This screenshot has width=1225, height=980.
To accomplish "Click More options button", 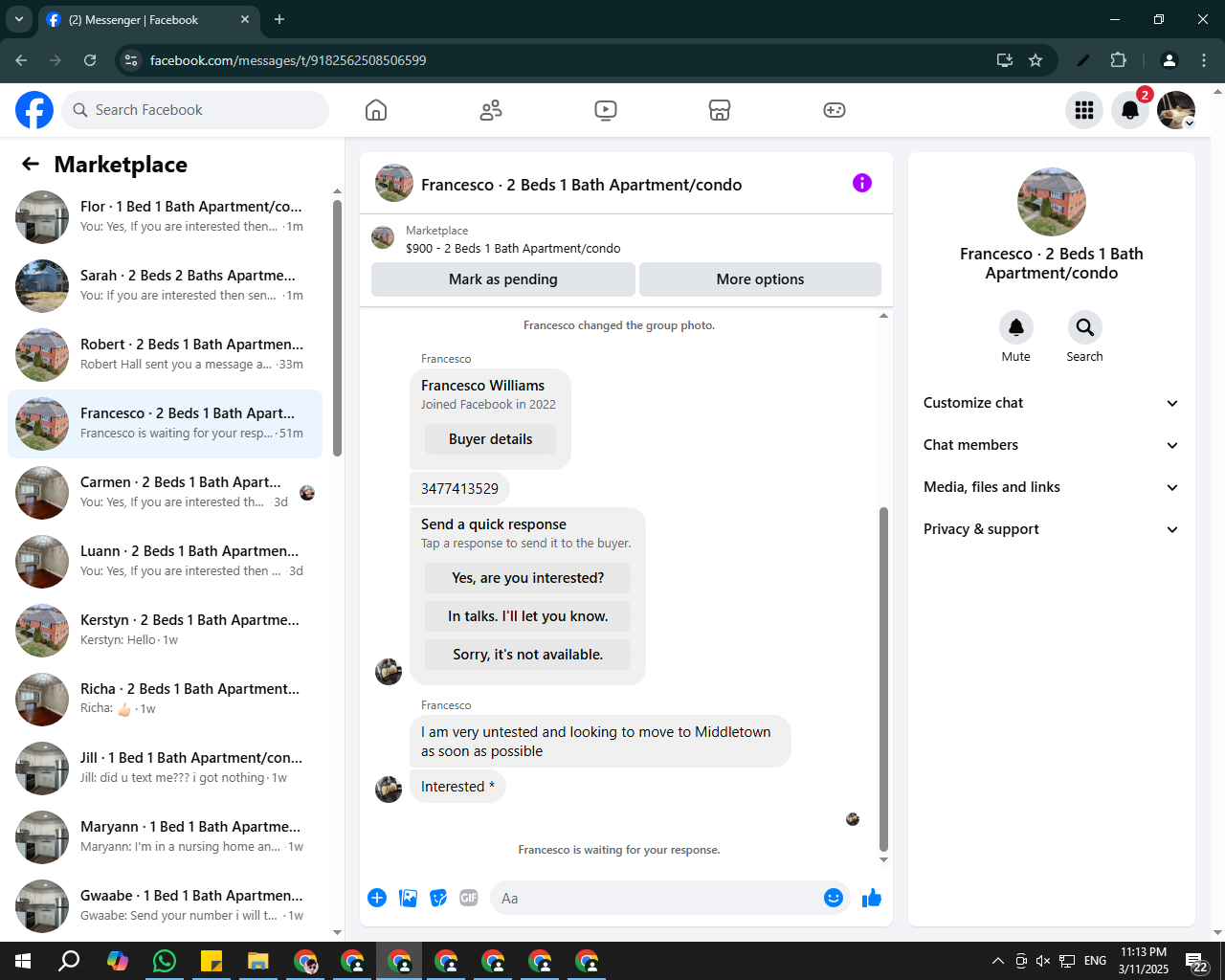I will coord(760,279).
